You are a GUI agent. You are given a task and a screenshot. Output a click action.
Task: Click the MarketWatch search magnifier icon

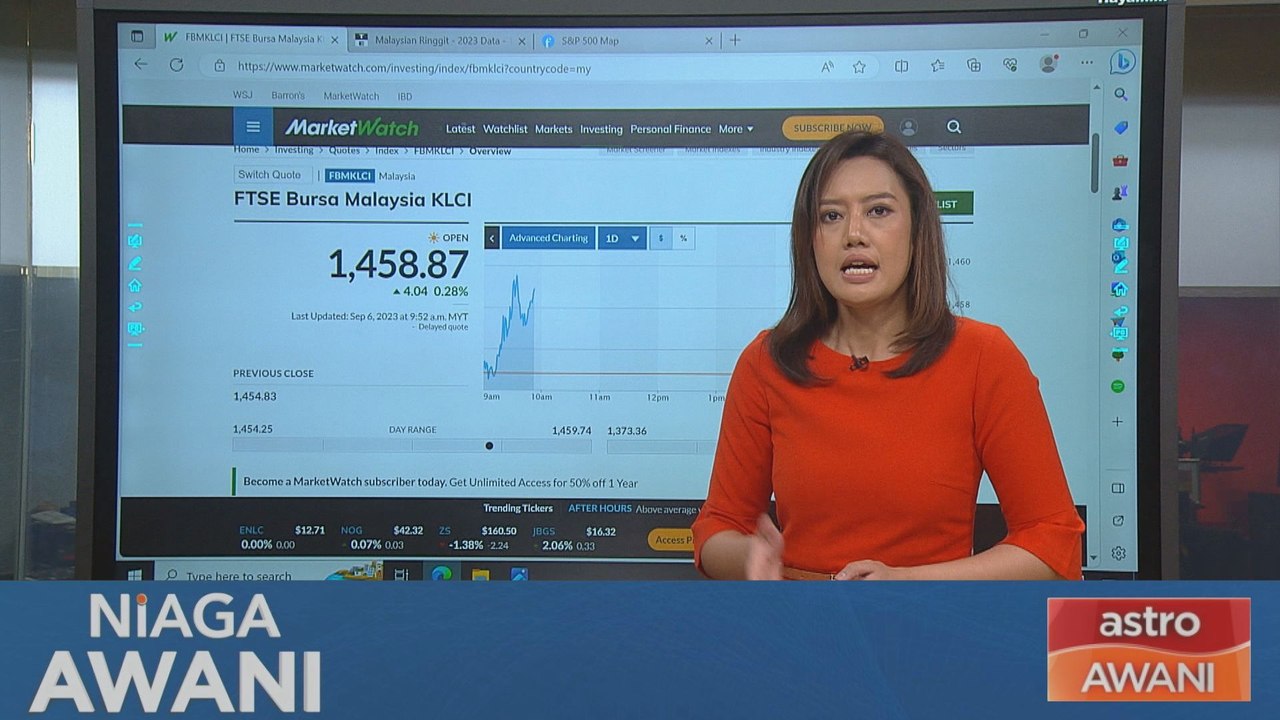pyautogui.click(x=954, y=127)
